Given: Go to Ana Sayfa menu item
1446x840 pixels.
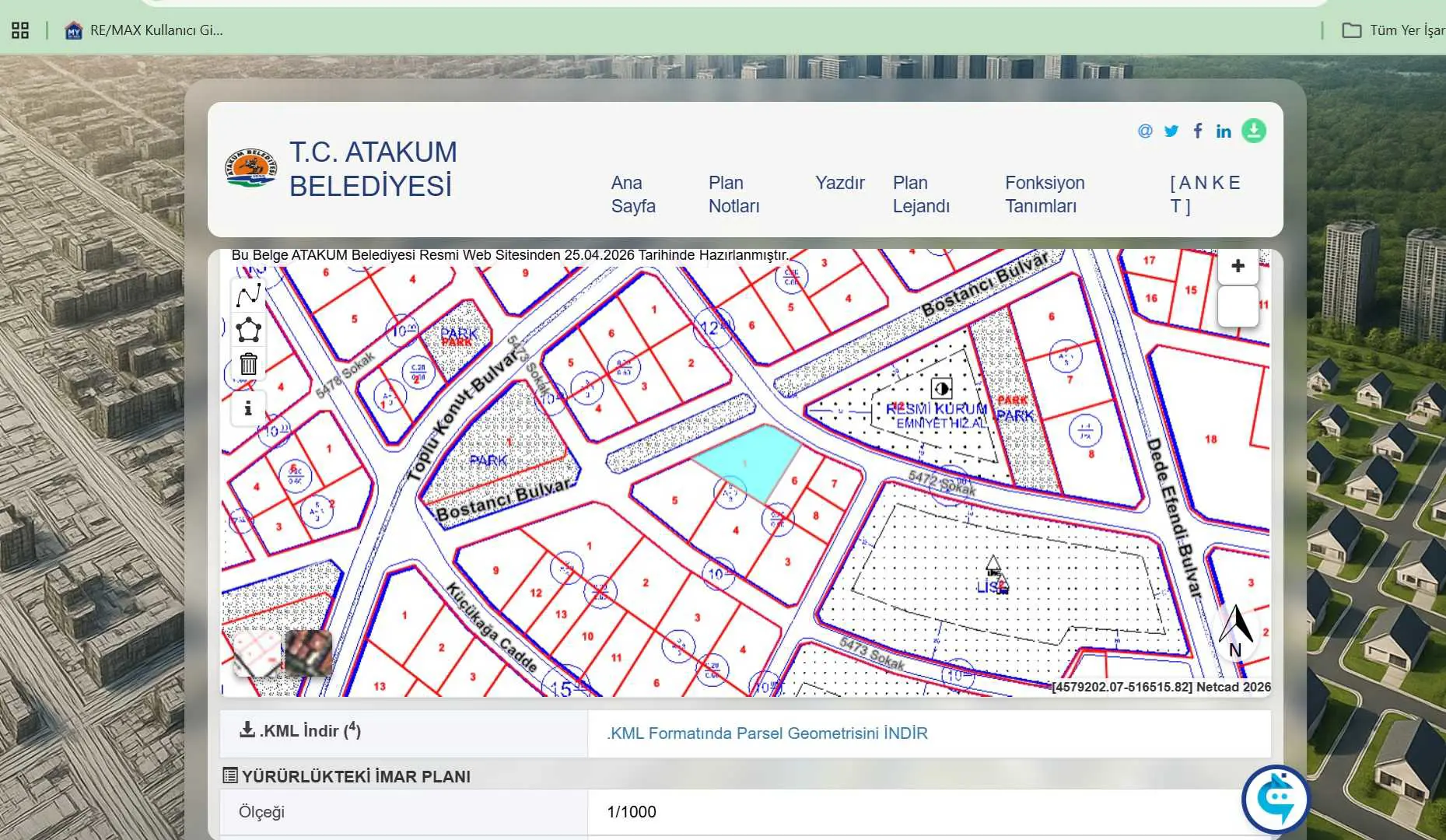Looking at the screenshot, I should pyautogui.click(x=633, y=194).
